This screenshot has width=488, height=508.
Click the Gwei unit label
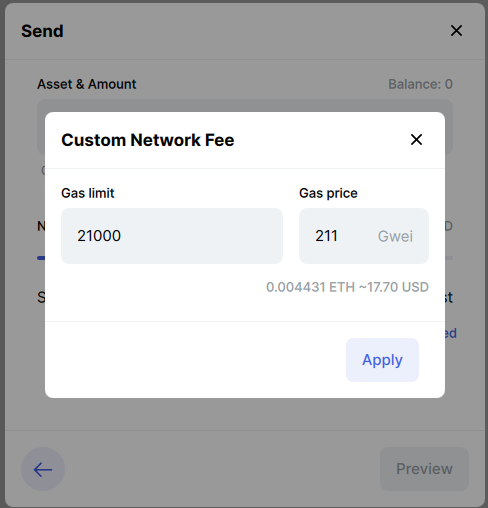(395, 236)
